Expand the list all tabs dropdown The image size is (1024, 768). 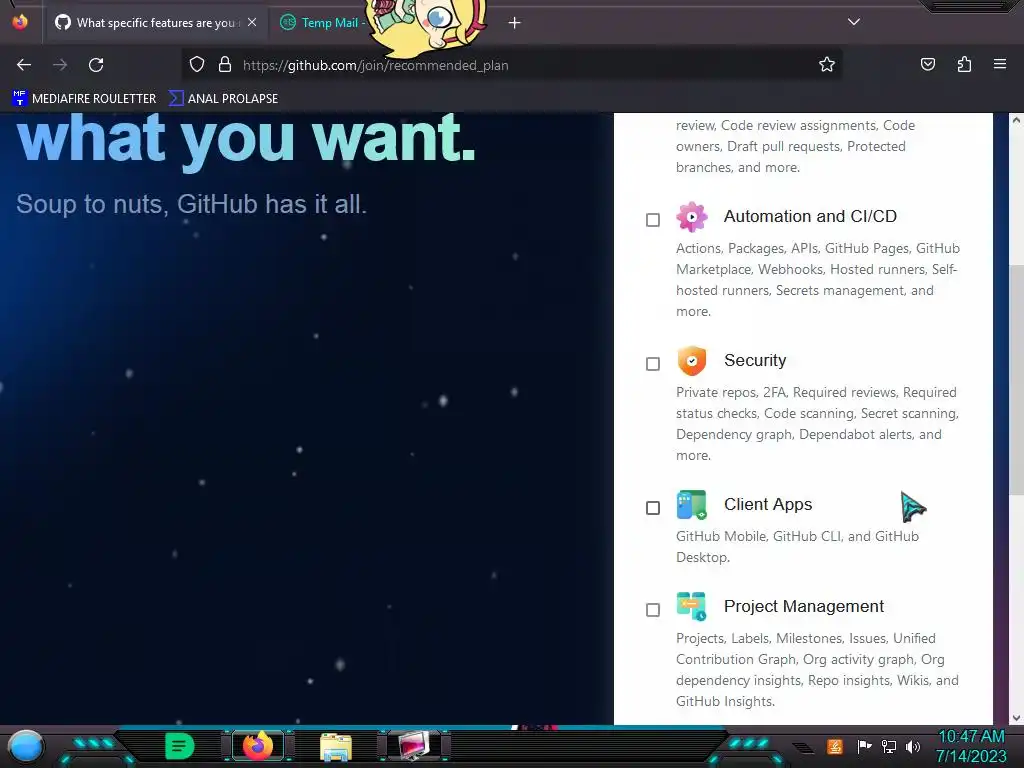854,22
